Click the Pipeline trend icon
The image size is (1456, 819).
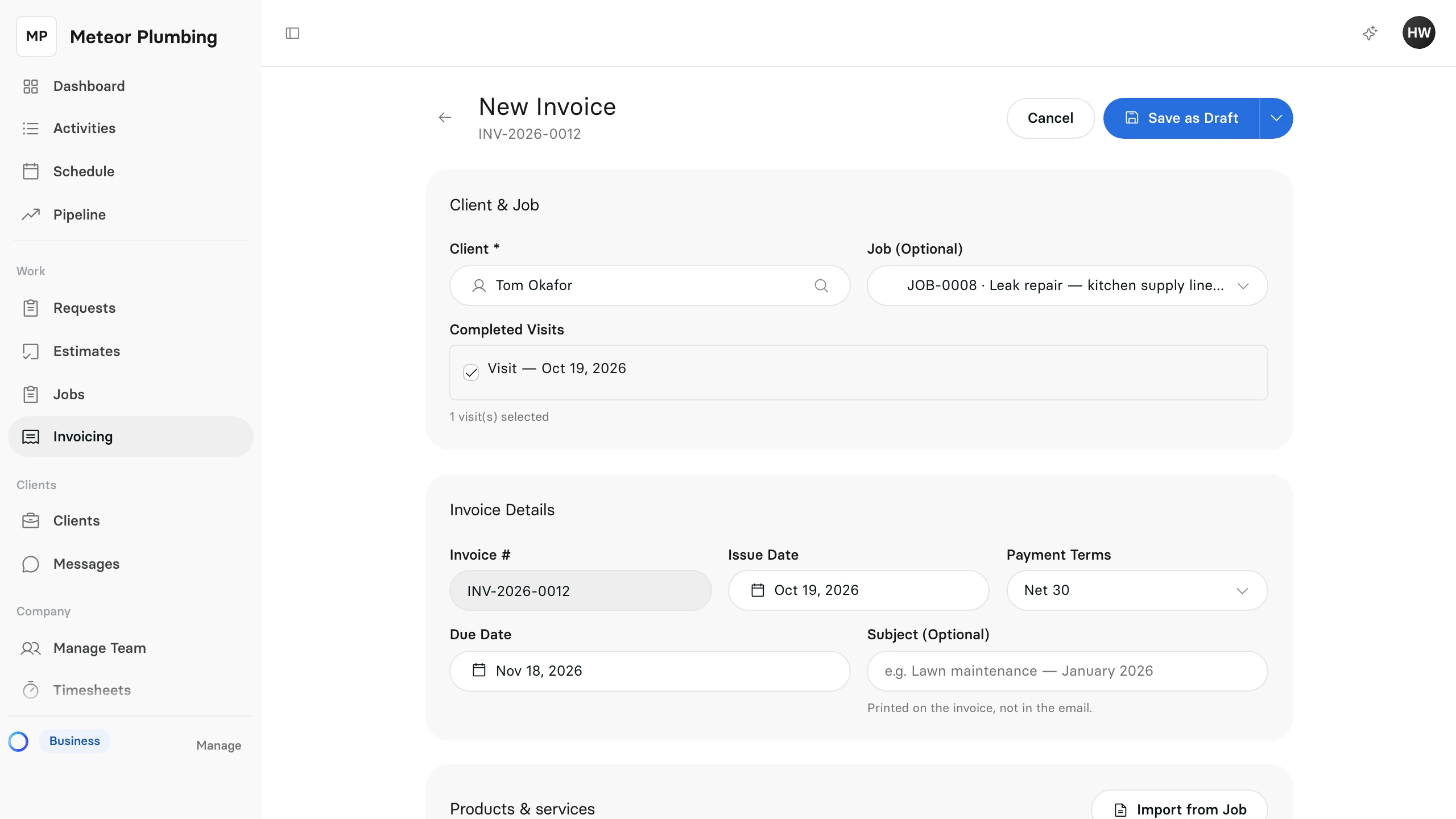tap(31, 214)
